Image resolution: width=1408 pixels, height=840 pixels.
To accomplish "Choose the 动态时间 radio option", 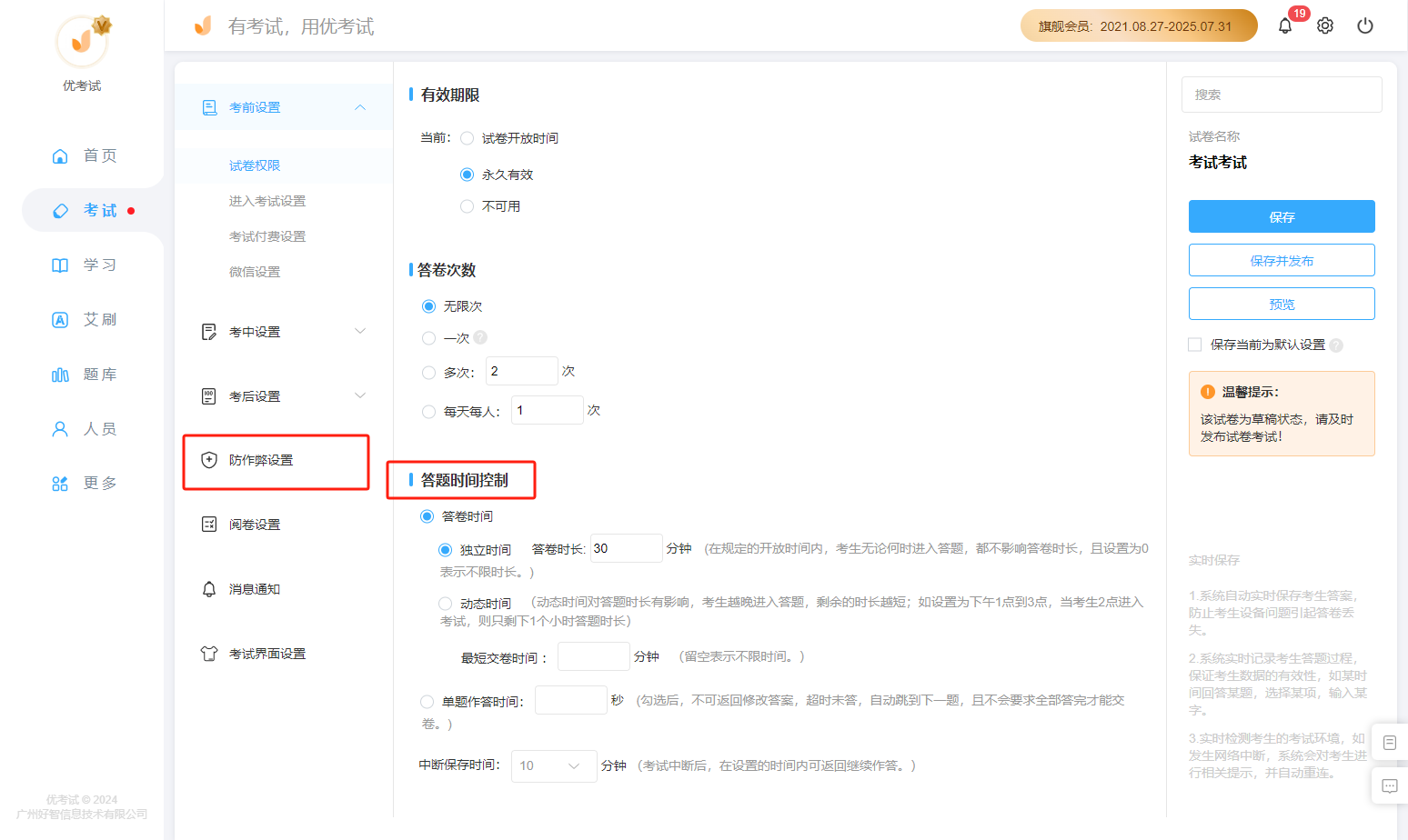I will tap(445, 604).
